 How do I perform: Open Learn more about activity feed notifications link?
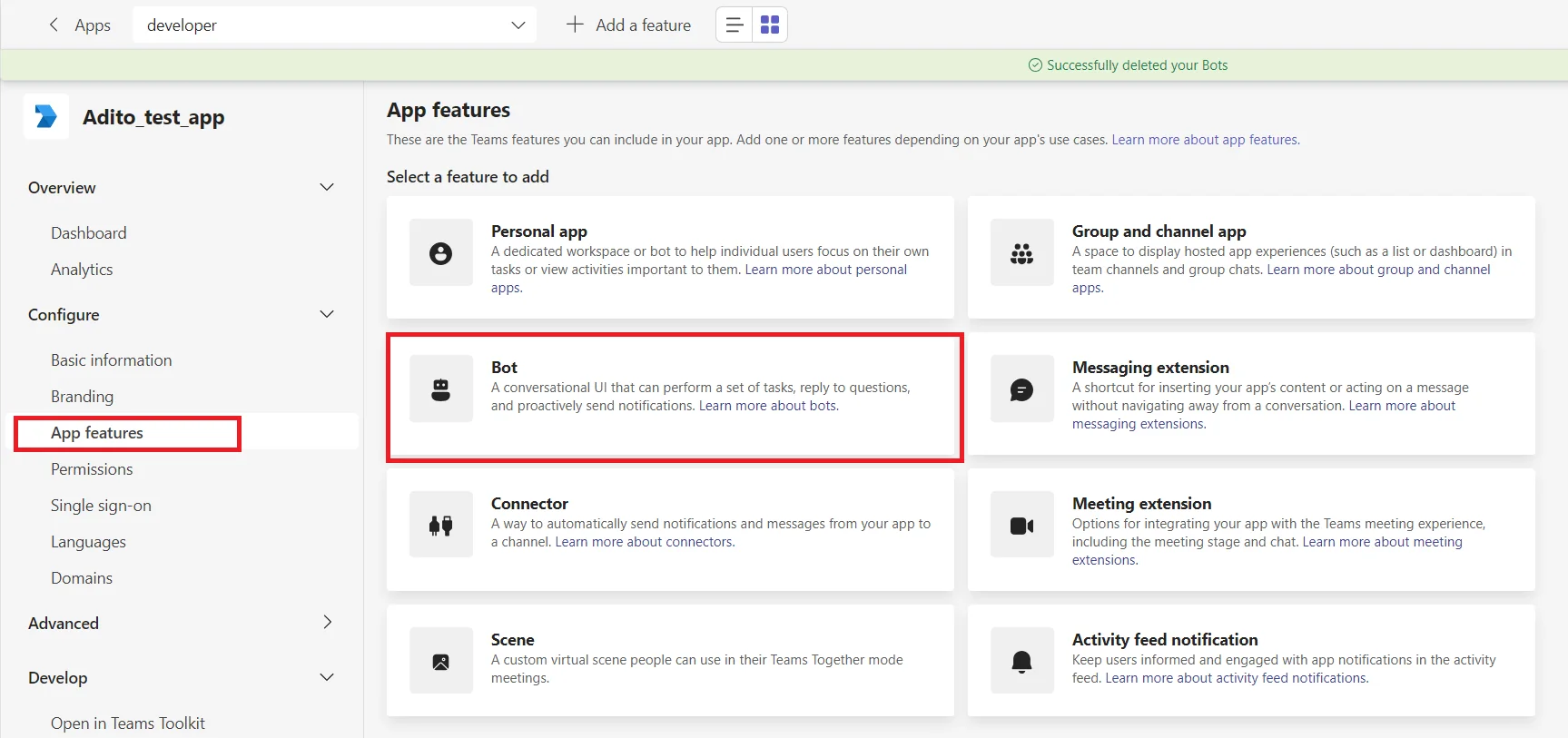point(1237,678)
